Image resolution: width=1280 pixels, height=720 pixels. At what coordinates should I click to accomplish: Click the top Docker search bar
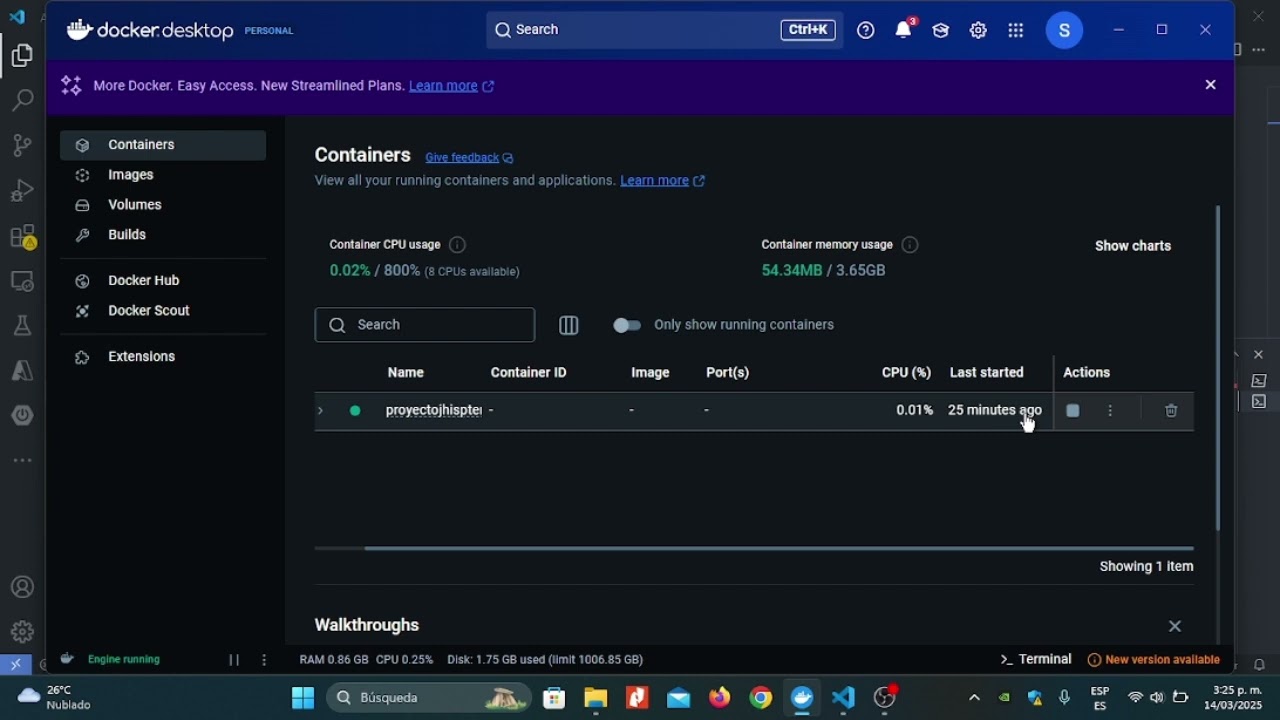click(665, 30)
